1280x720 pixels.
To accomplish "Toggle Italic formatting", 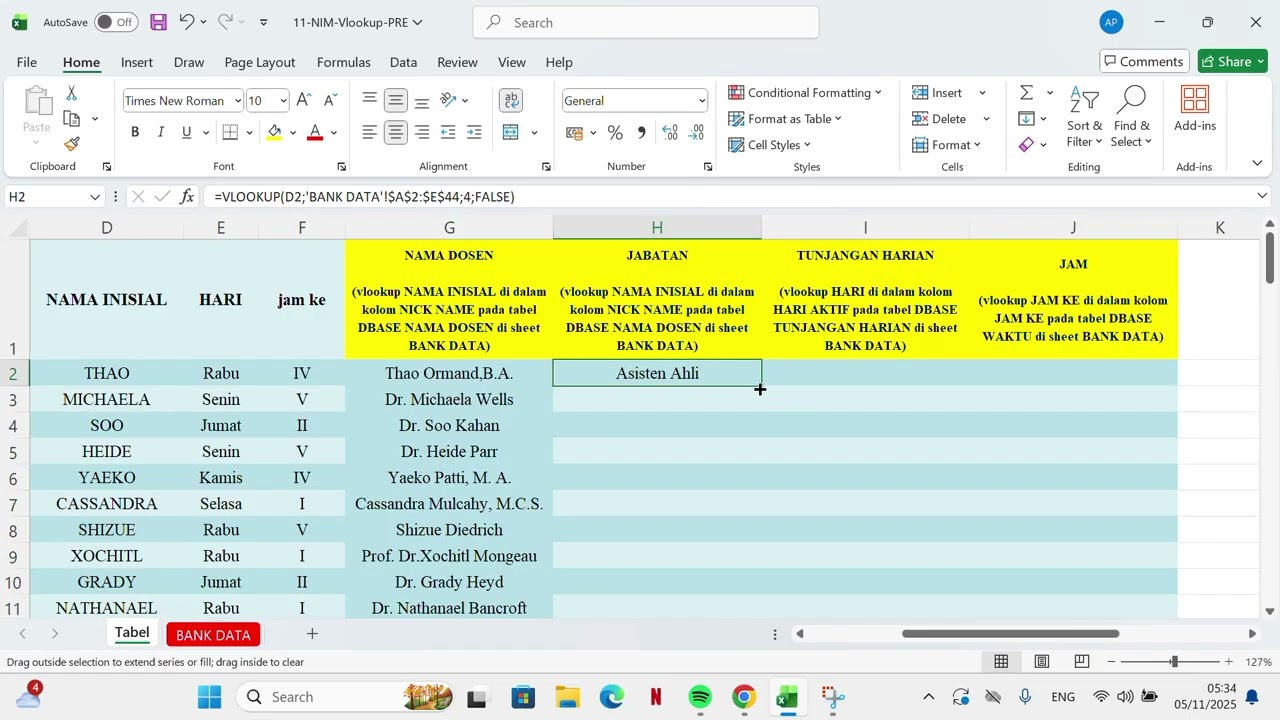I will point(161,132).
